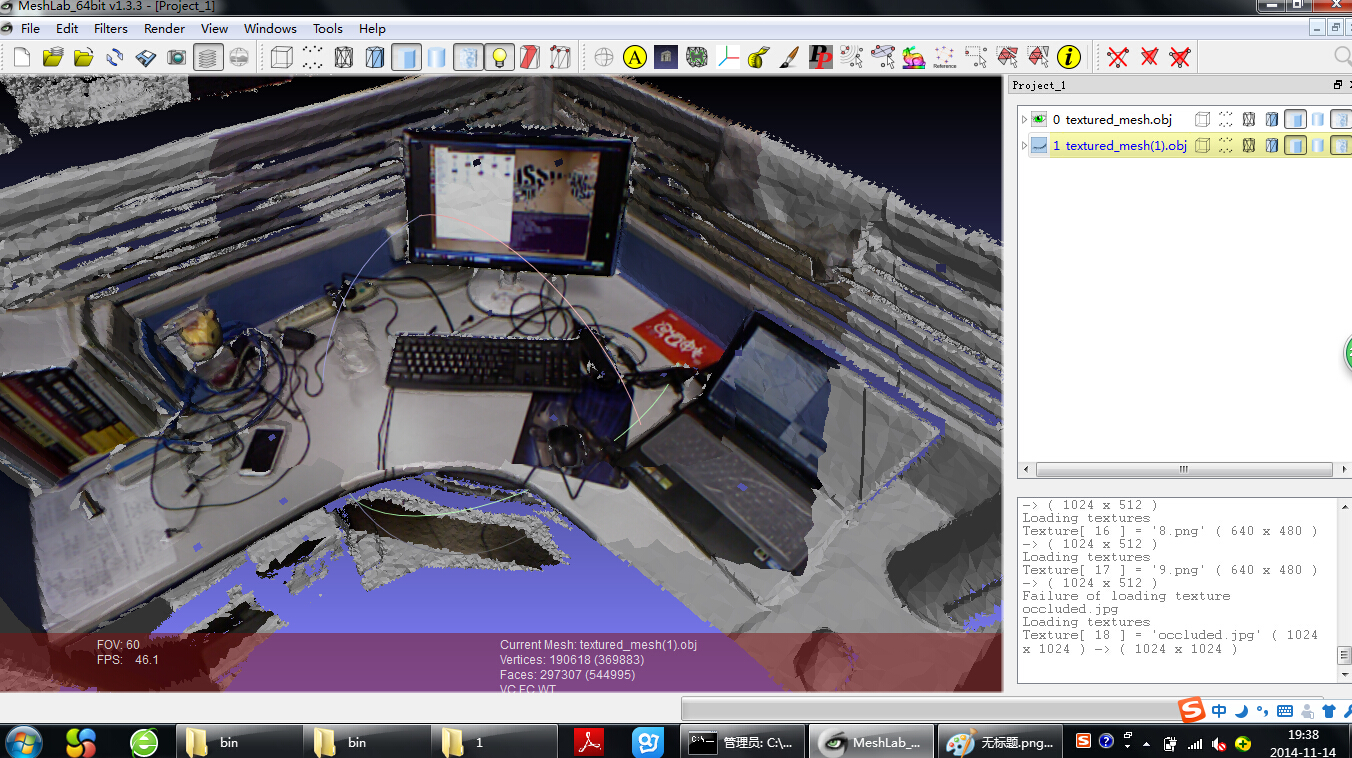This screenshot has width=1352, height=758.
Task: Toggle visibility of layer textured_mesh(1).obj
Action: 1039,145
